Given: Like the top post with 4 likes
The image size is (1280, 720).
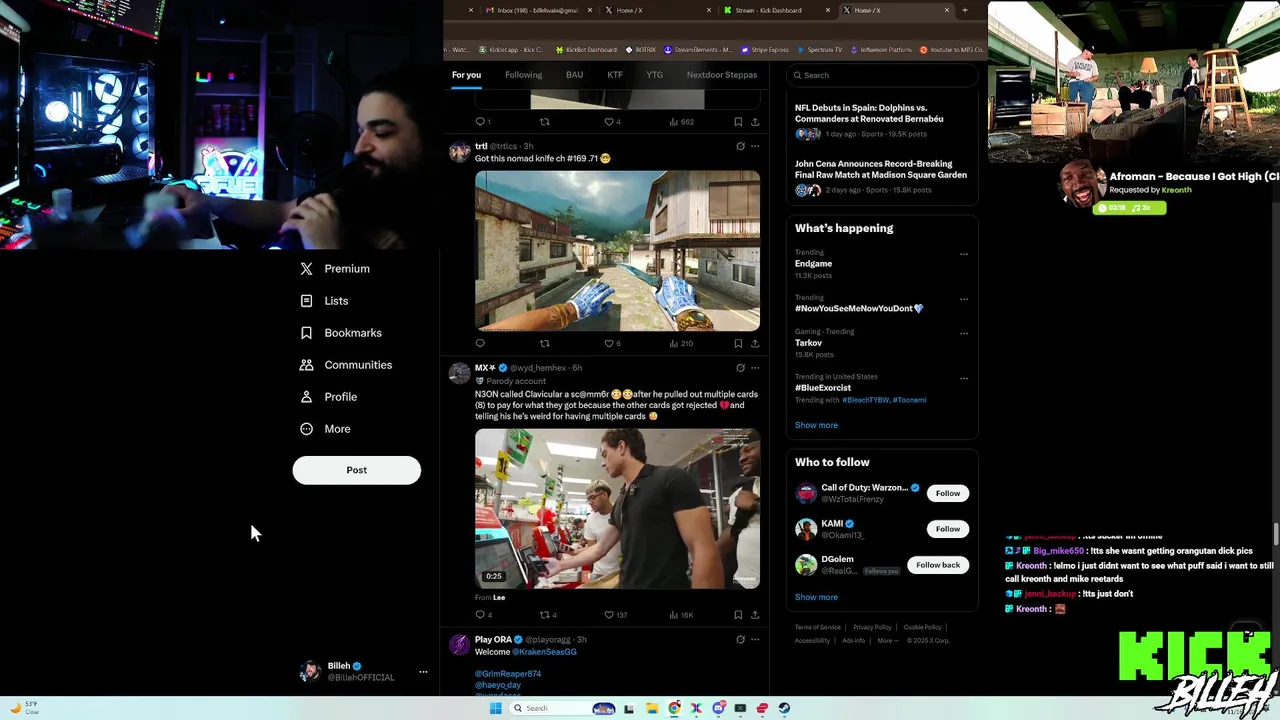Looking at the screenshot, I should coord(612,122).
